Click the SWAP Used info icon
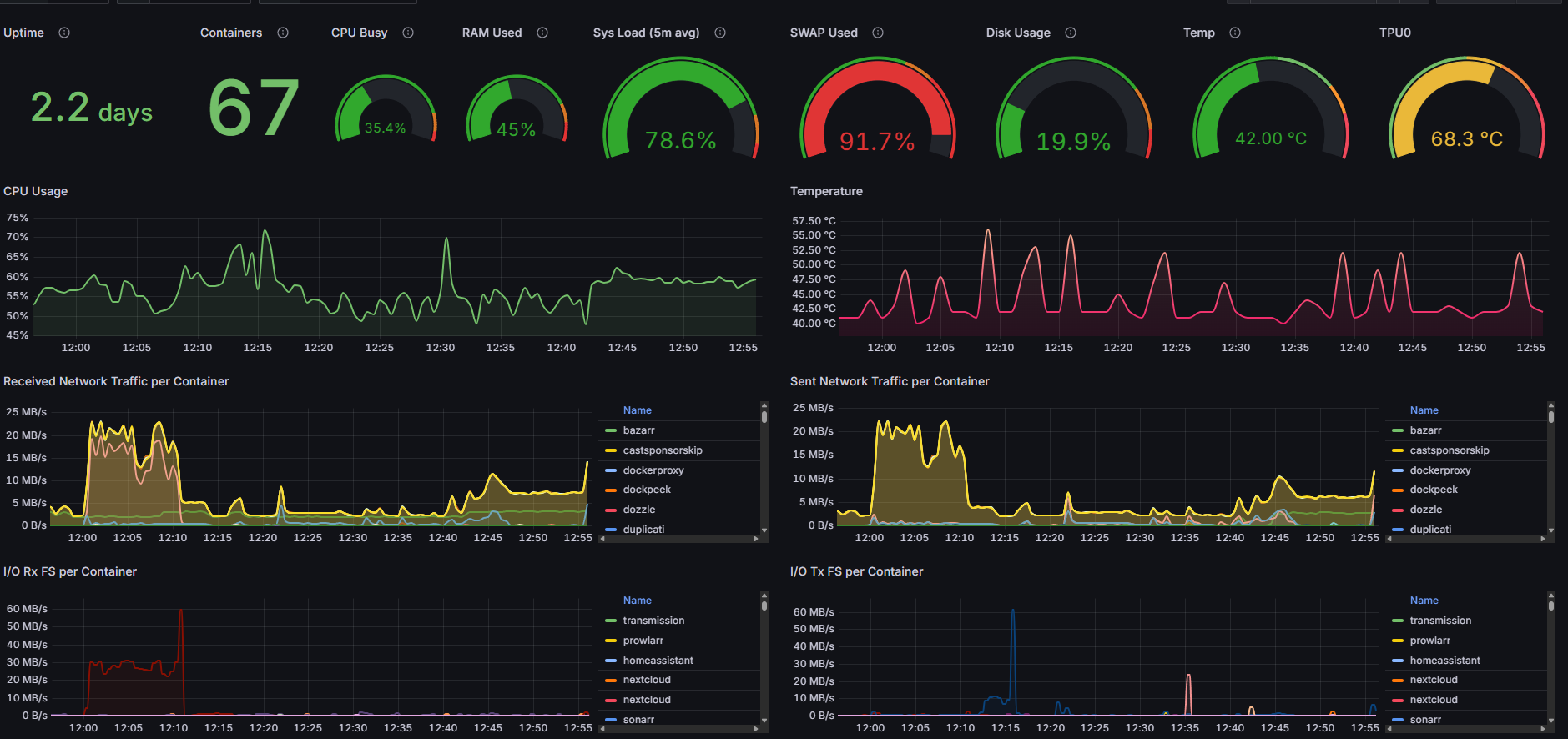Screen dimensions: 1568x739 pyautogui.click(x=878, y=33)
